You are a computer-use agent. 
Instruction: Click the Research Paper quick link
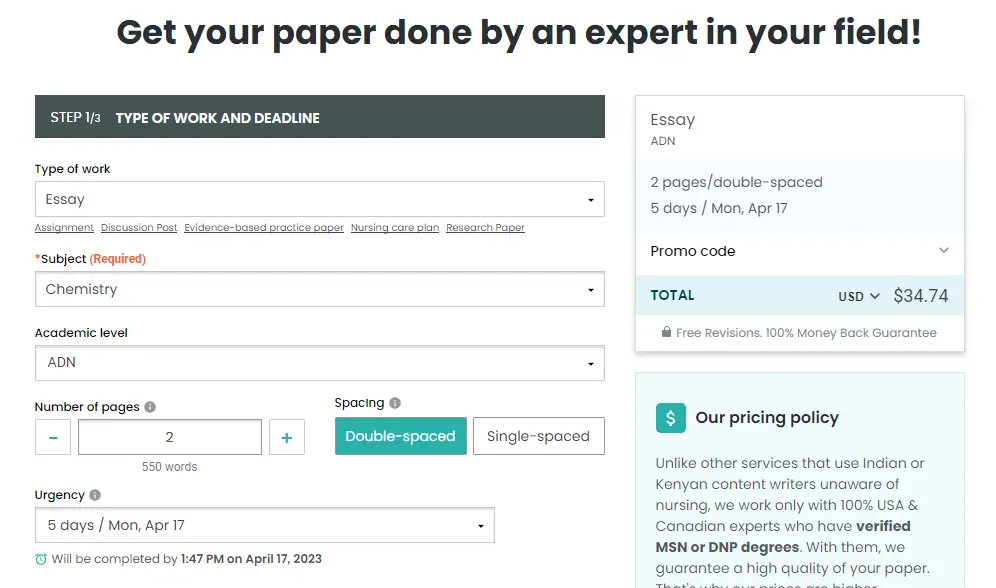pos(485,227)
